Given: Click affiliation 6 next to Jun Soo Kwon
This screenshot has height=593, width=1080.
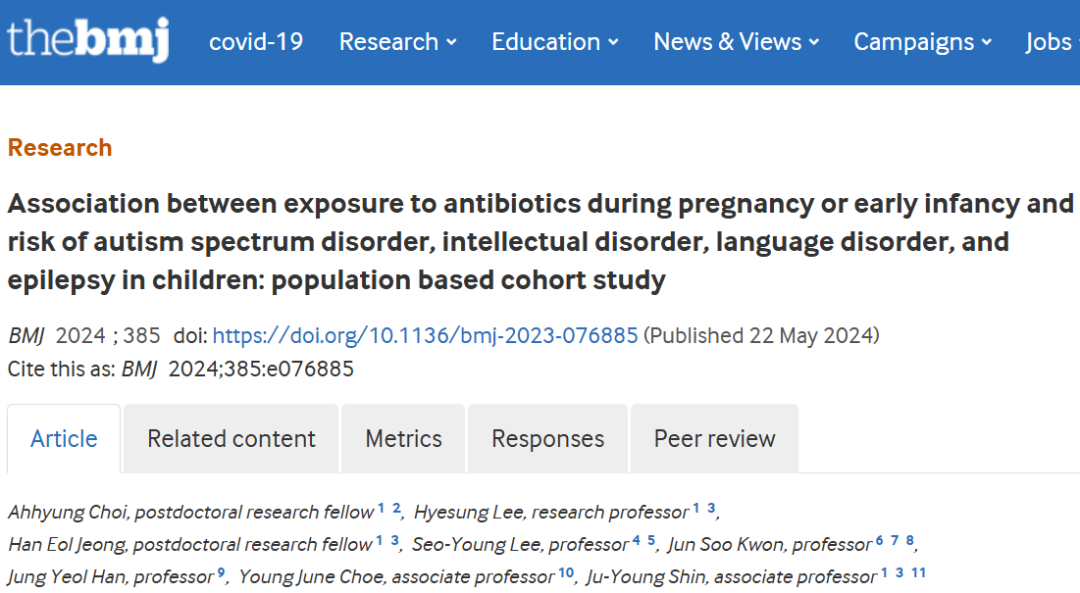Looking at the screenshot, I should click(880, 540).
